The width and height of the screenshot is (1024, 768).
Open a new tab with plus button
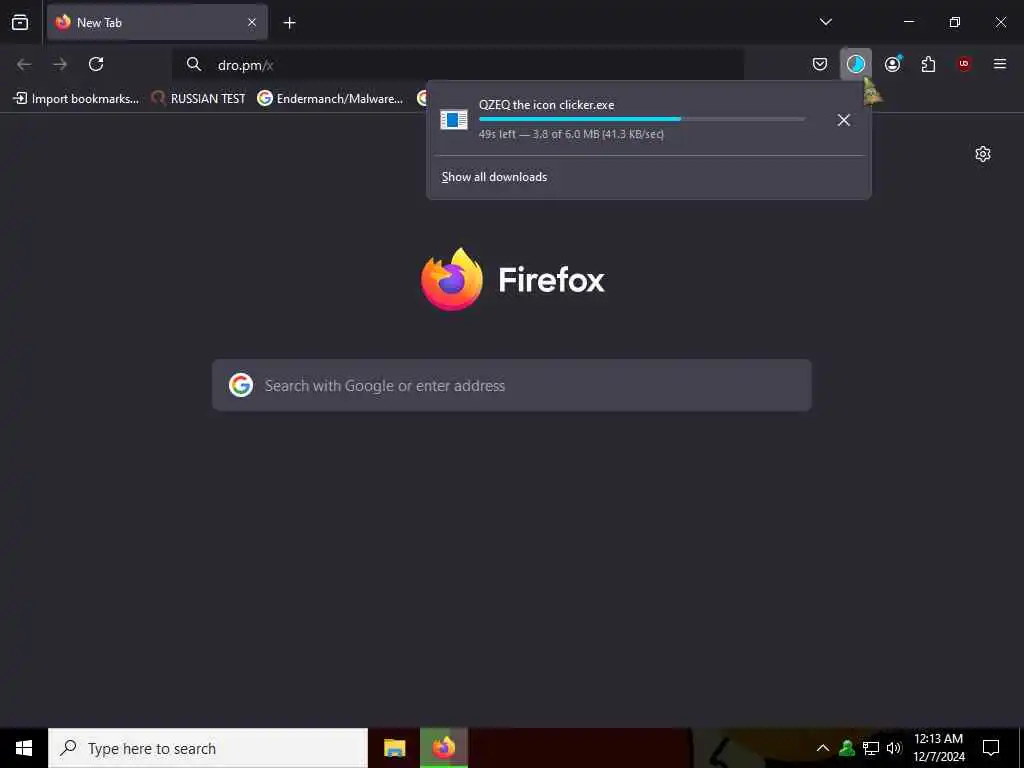point(289,23)
